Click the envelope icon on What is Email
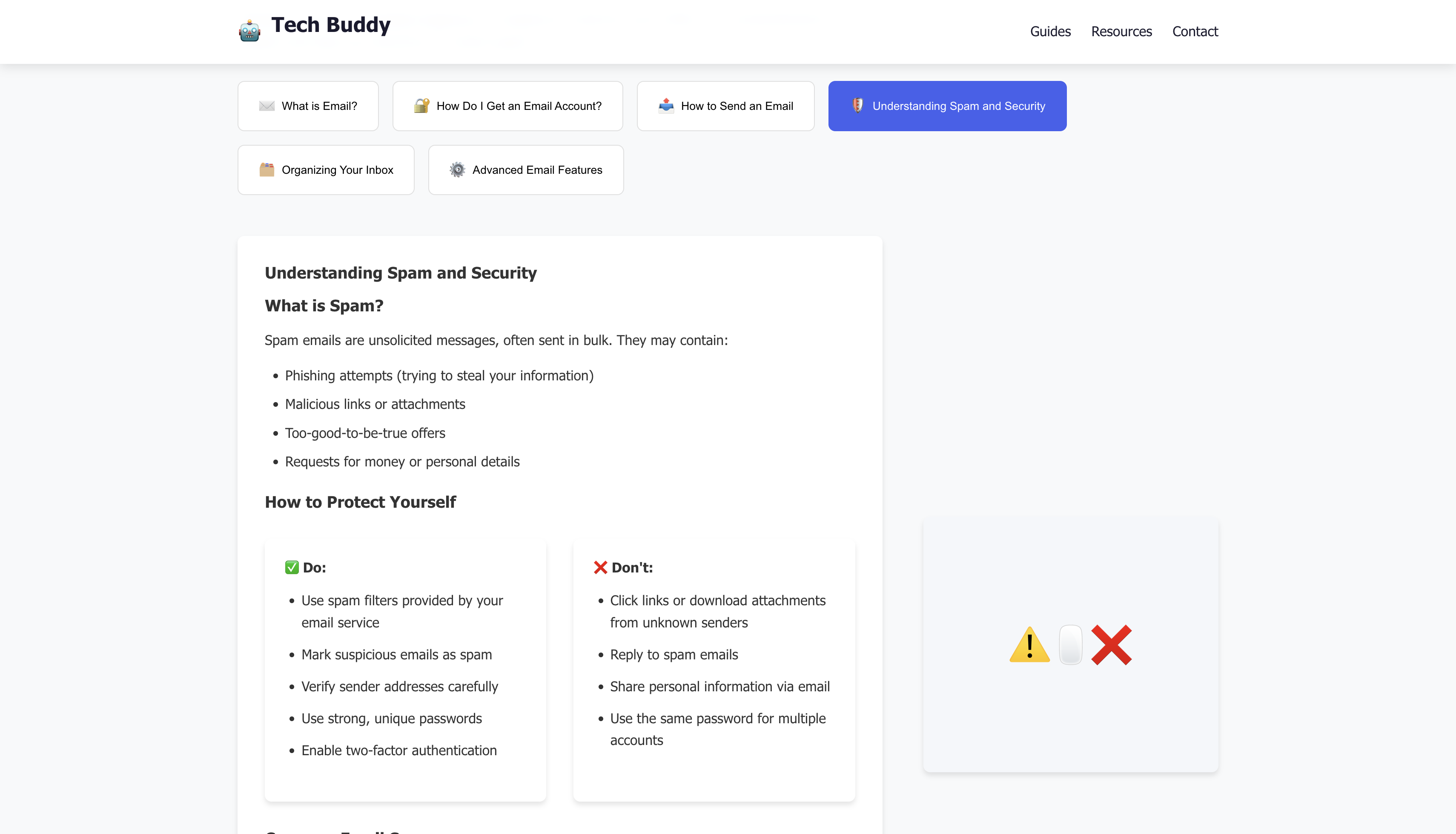Viewport: 1456px width, 834px height. coord(267,106)
